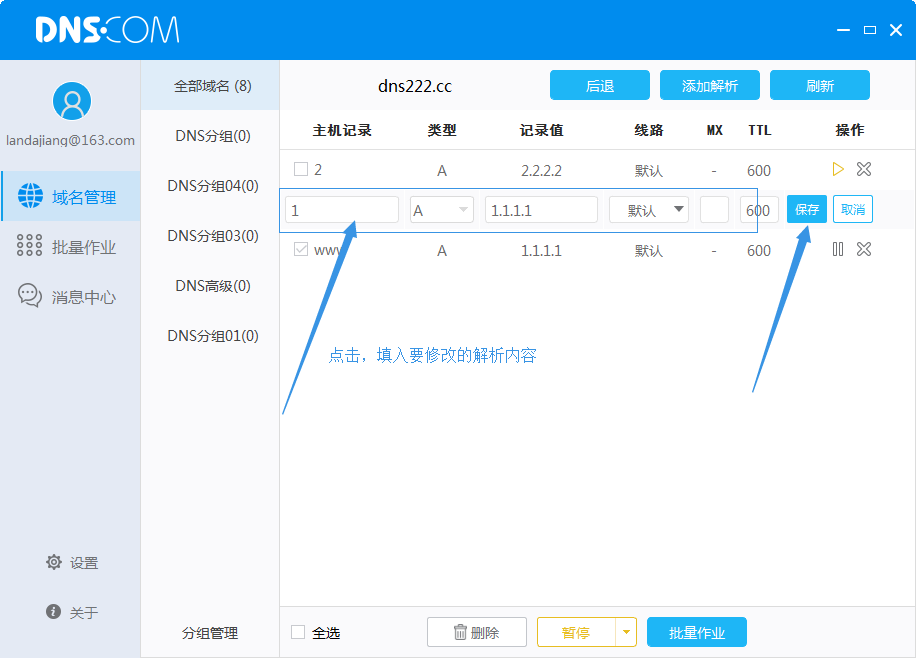Toggle the www record checkbox

301,249
